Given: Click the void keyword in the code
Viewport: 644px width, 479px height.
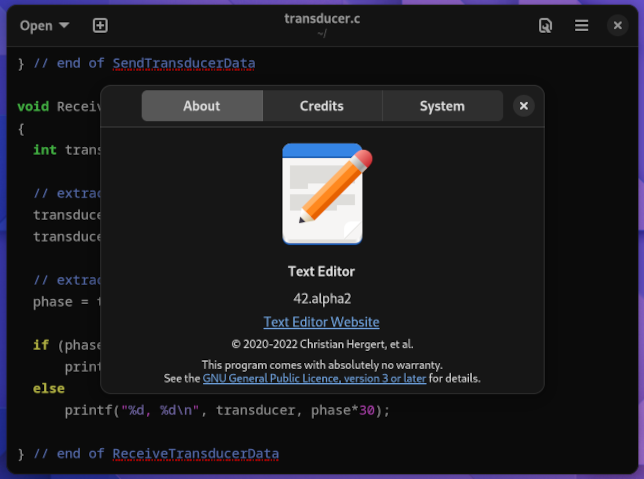Looking at the screenshot, I should pos(33,106).
